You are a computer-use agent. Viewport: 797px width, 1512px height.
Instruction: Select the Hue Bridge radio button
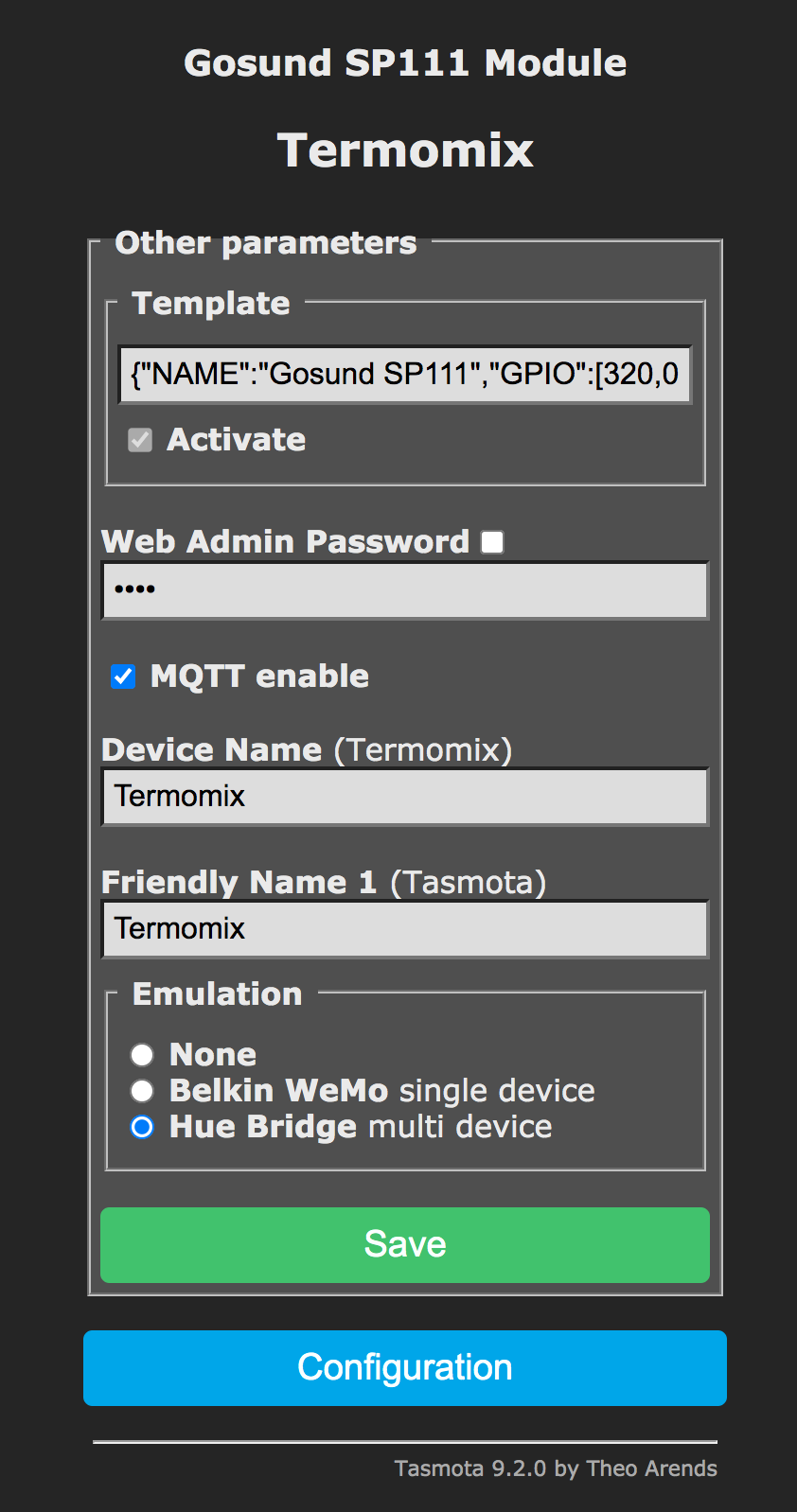(142, 1127)
